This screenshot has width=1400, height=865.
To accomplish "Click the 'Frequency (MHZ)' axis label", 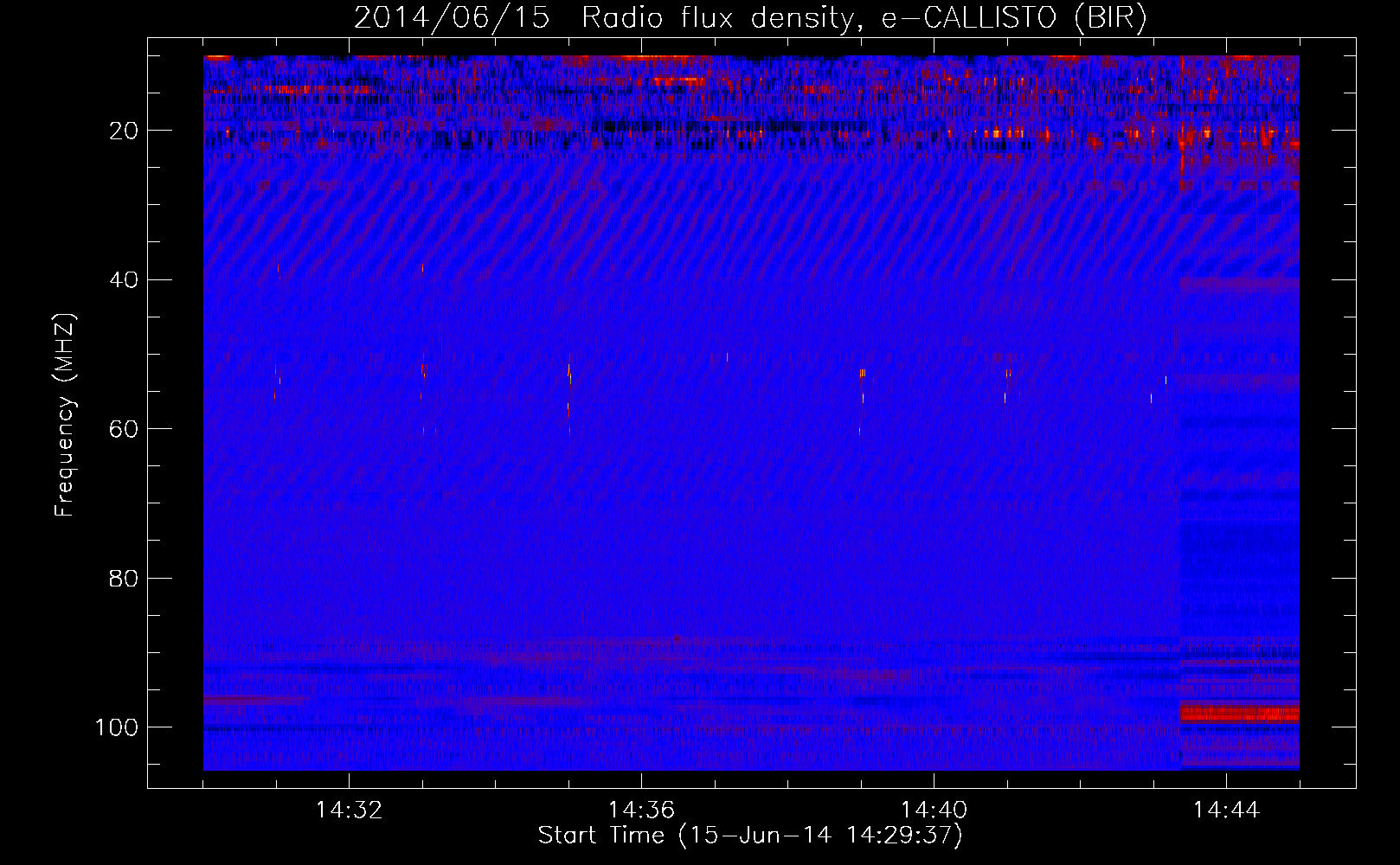I will coord(65,414).
